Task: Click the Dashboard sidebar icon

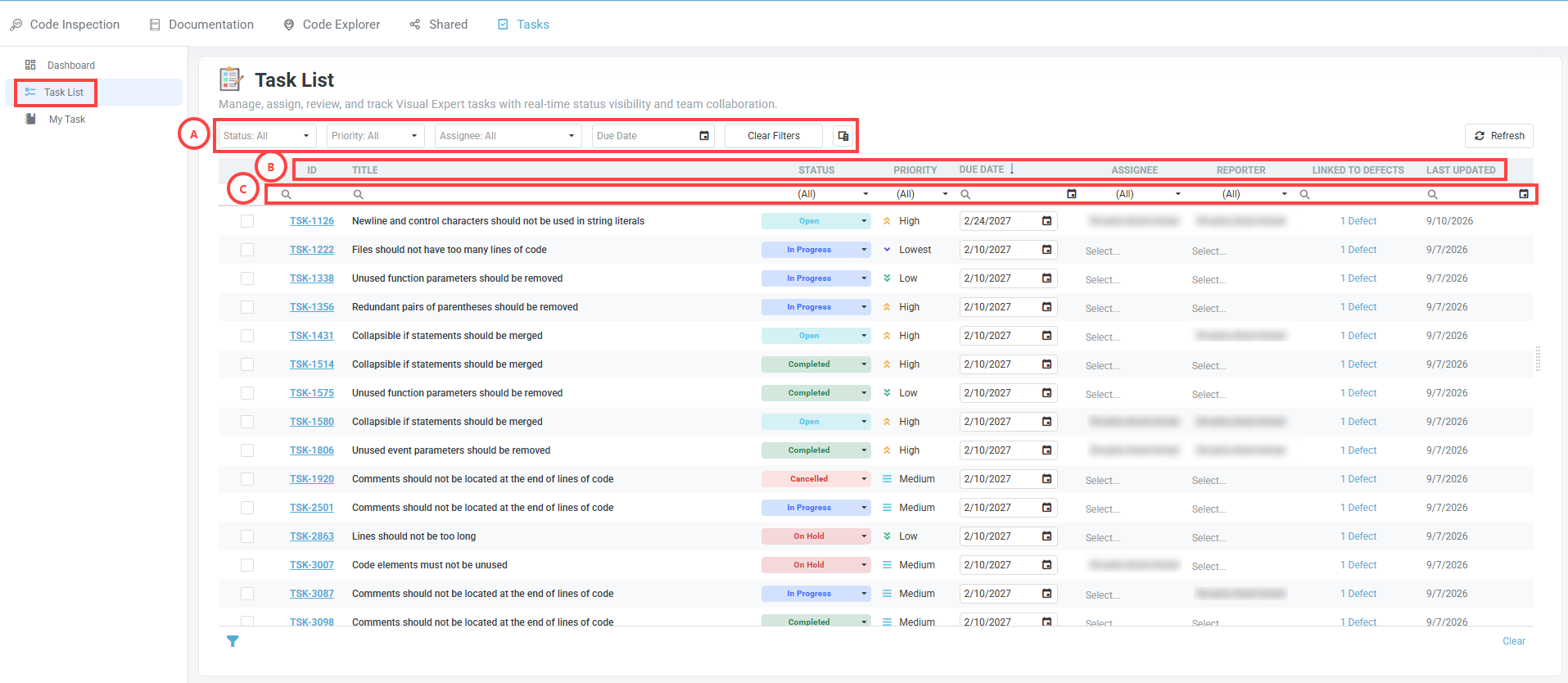Action: tap(30, 65)
